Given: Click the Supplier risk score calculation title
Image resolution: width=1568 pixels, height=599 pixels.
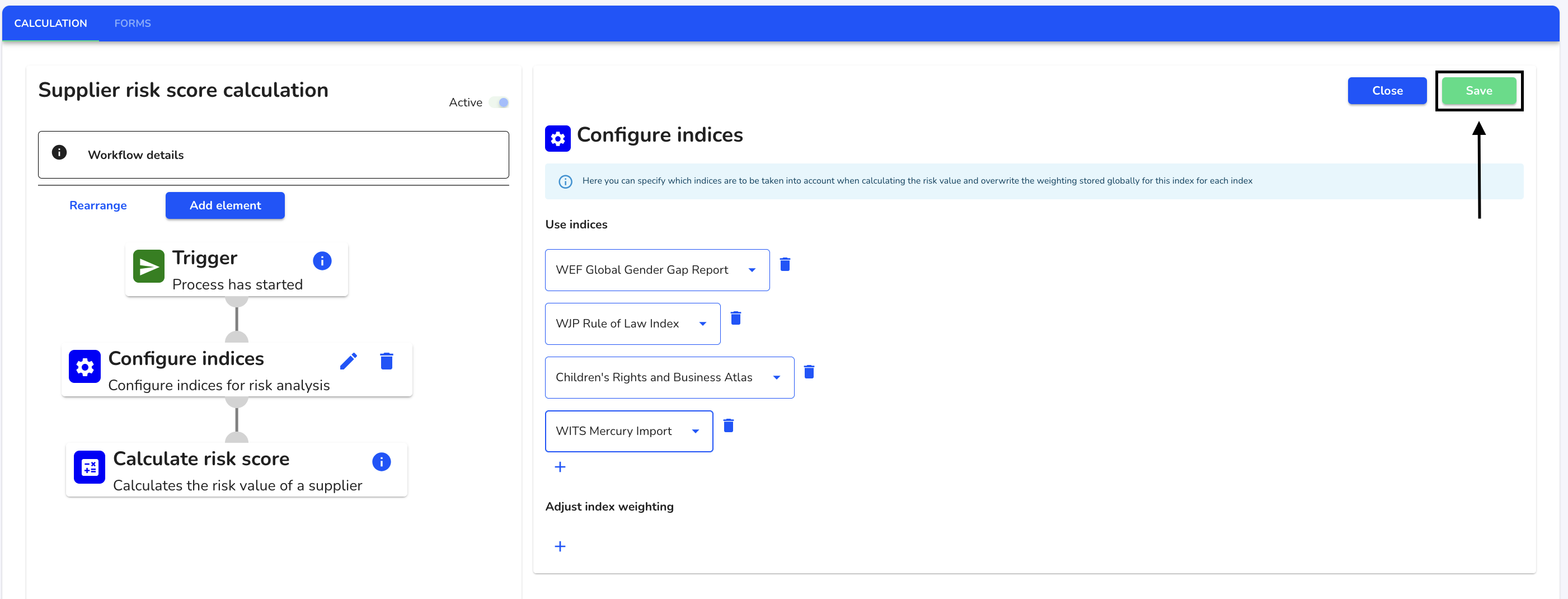Looking at the screenshot, I should point(183,90).
